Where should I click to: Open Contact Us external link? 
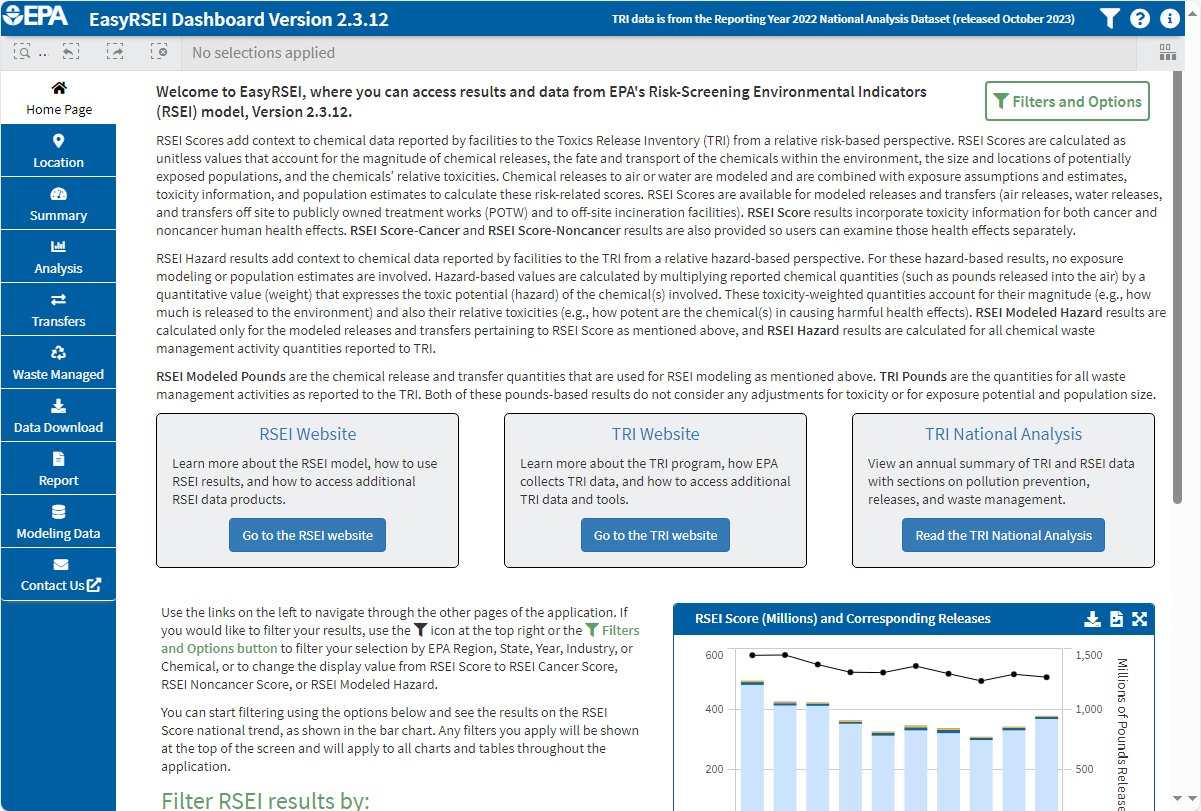pyautogui.click(x=58, y=574)
